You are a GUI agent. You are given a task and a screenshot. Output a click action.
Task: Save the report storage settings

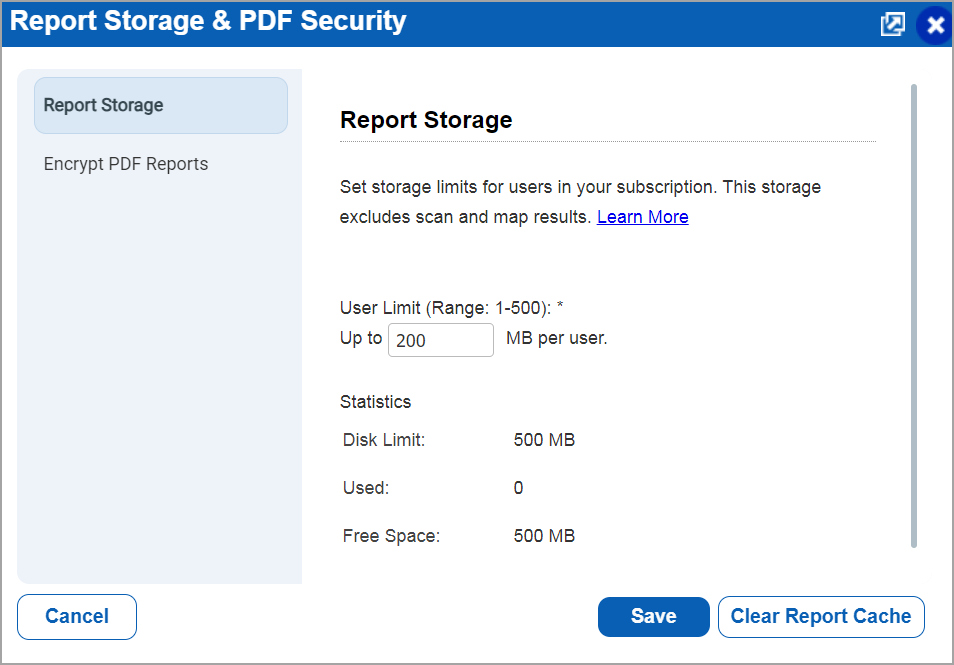(653, 617)
